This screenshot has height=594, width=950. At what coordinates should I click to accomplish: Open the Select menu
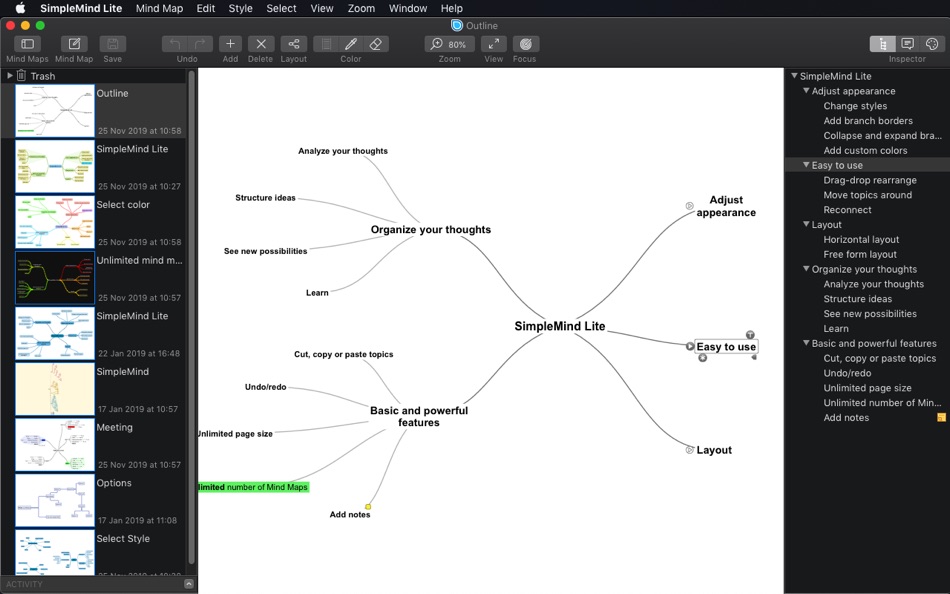[282, 8]
